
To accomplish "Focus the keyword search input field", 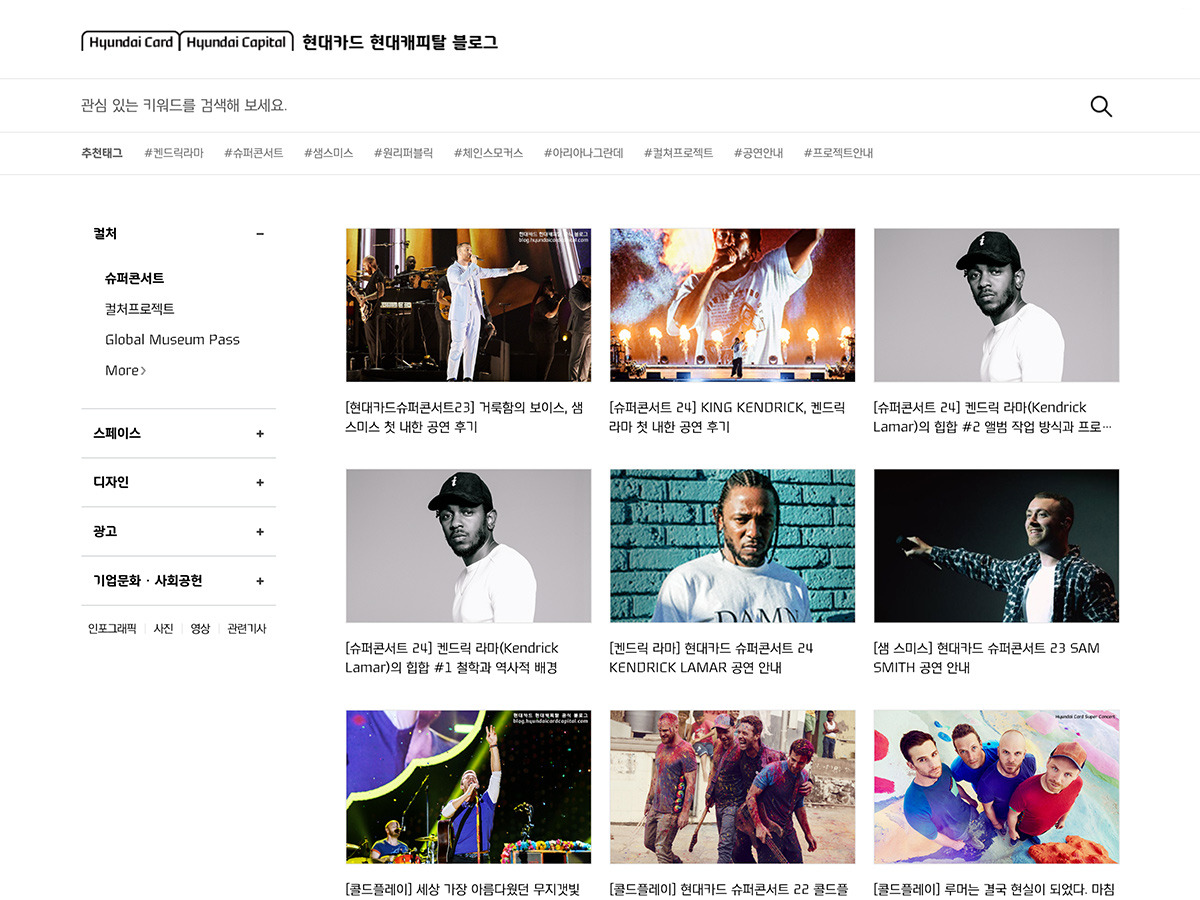I will tap(580, 105).
